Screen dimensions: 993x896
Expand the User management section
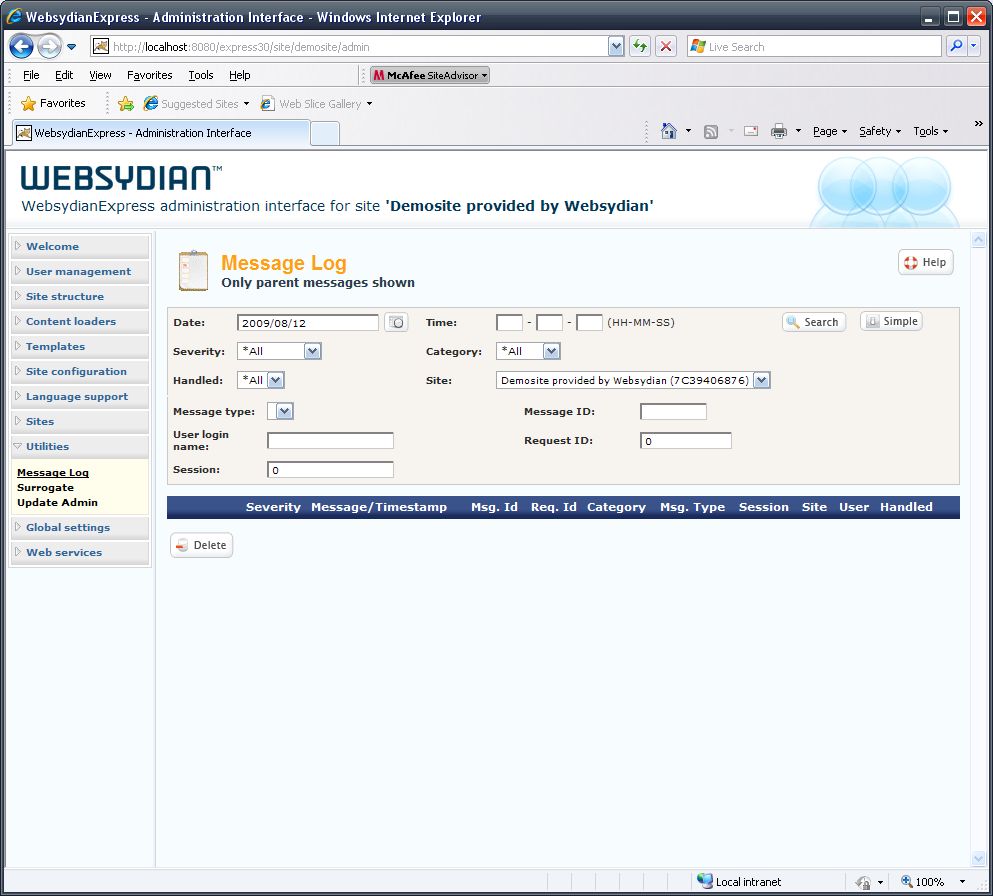click(x=80, y=272)
